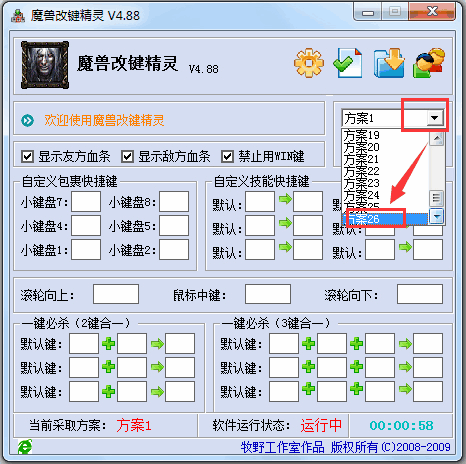Click the app icon in the title bar

(x=18, y=16)
